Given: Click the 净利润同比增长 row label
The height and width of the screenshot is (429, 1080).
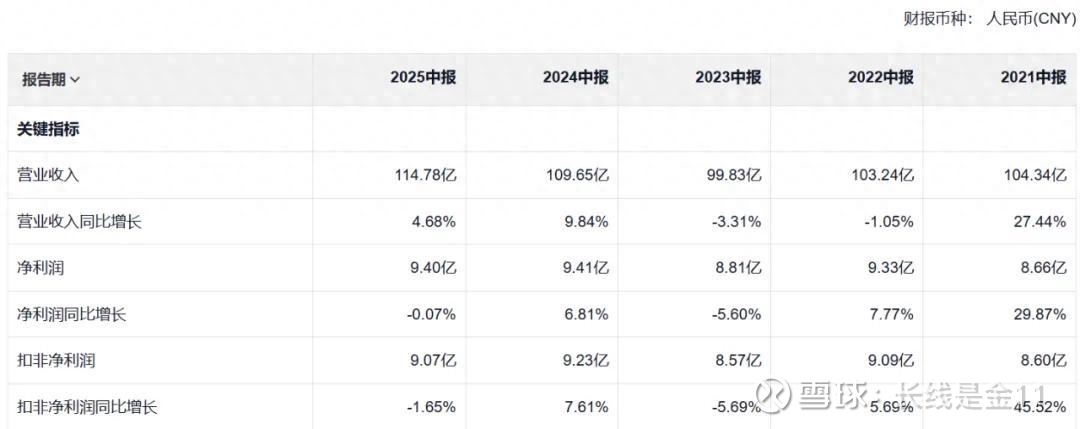Looking at the screenshot, I should point(72,314).
